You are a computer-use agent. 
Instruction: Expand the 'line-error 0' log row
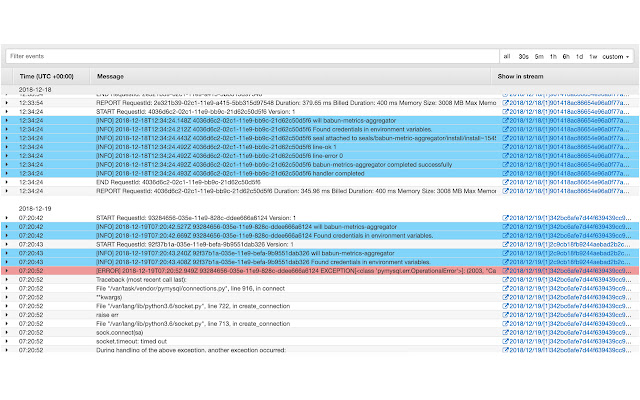coord(7,156)
